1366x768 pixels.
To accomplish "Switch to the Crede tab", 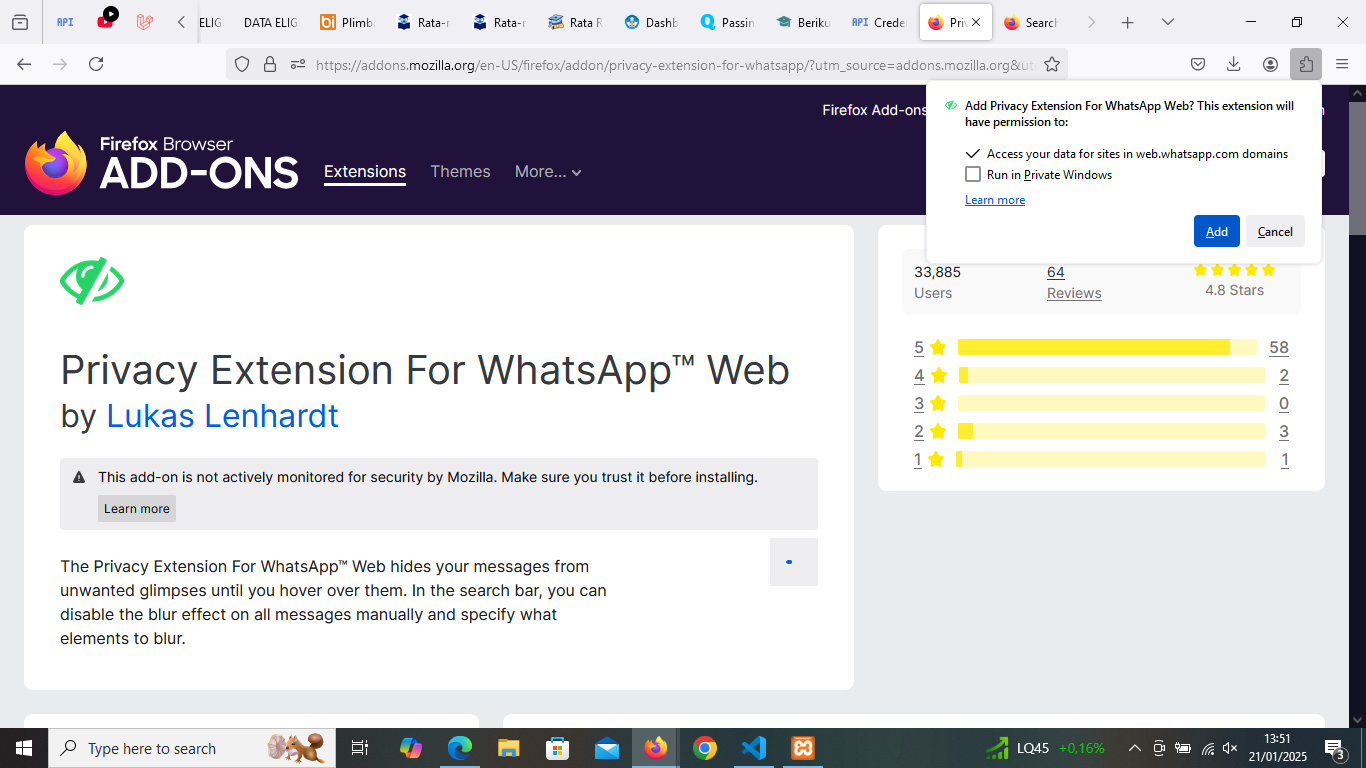I will pos(879,22).
